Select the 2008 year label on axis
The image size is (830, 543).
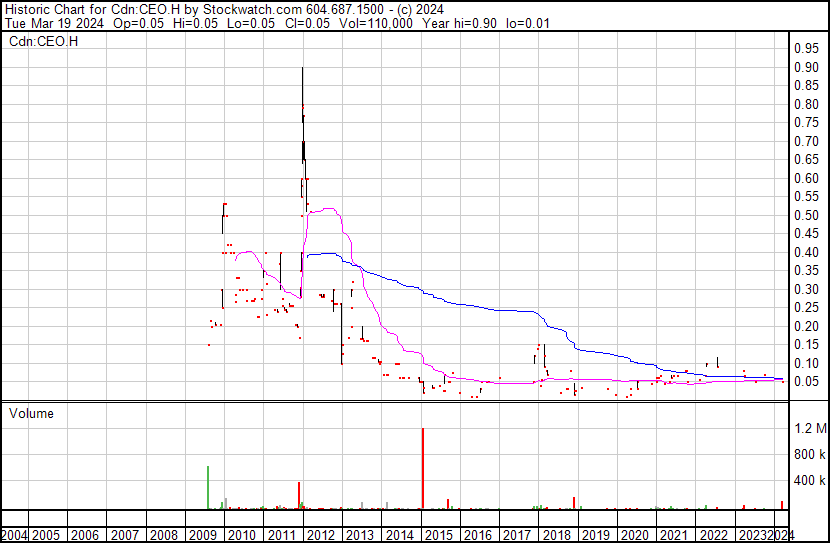[x=164, y=535]
